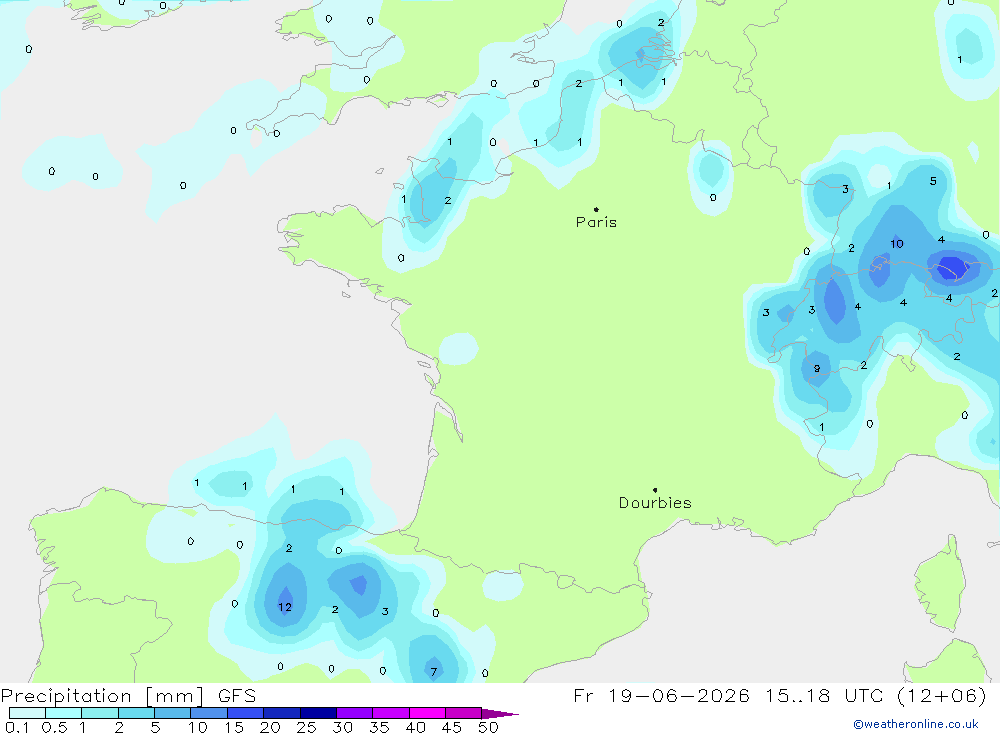Click the forecast date Fr 19-06-2026 text
The width and height of the screenshot is (1000, 733).
[661, 695]
